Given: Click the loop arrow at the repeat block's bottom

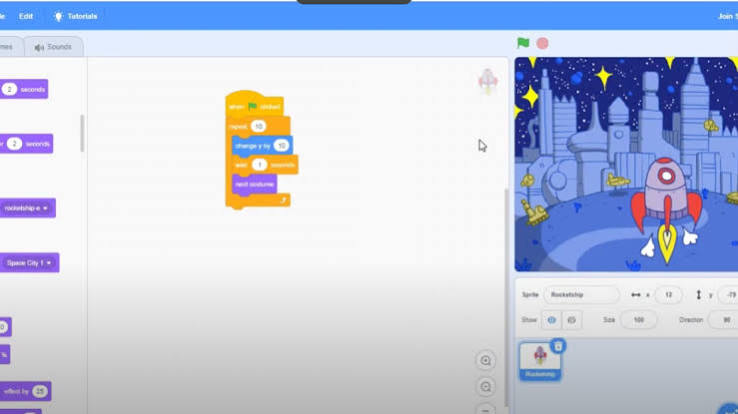Looking at the screenshot, I should coord(283,200).
